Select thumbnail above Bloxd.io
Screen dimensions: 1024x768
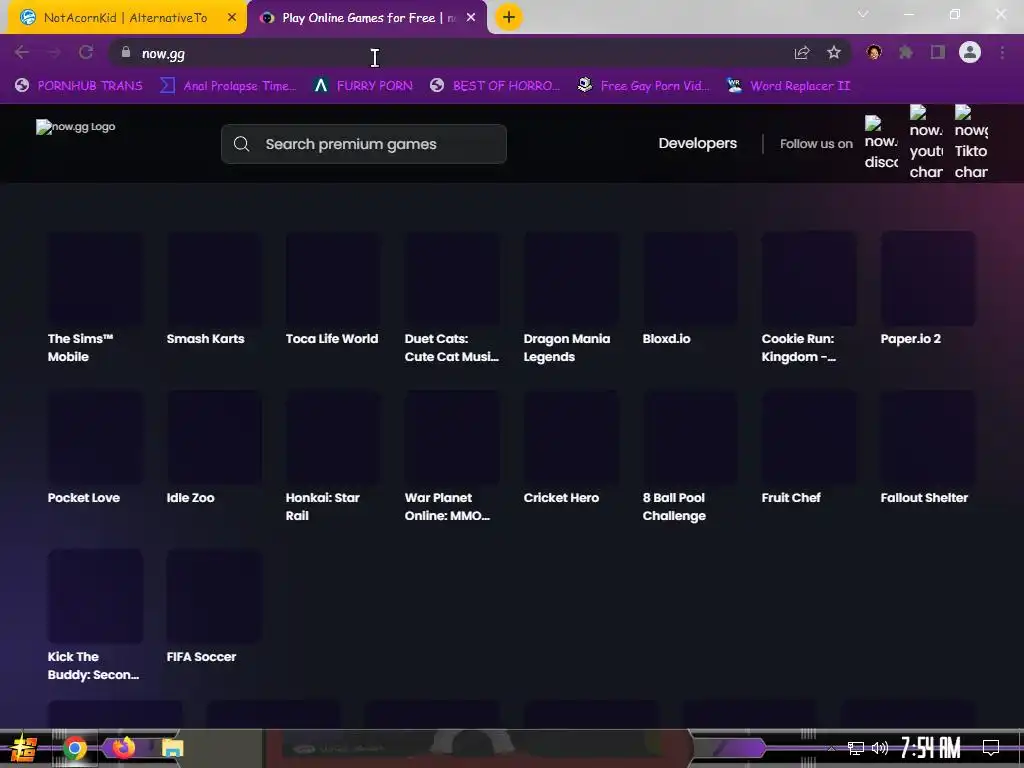(x=690, y=278)
